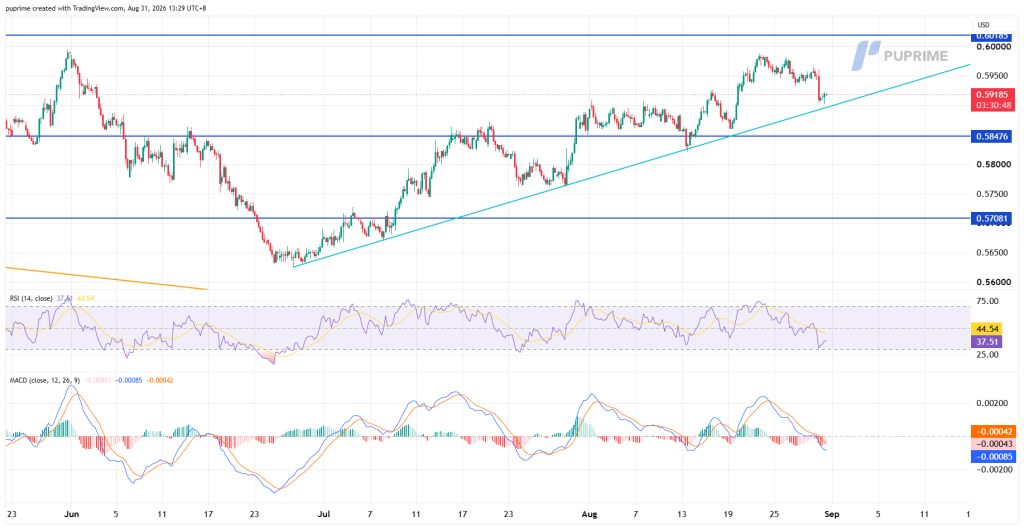The width and height of the screenshot is (1024, 526).
Task: Click the 0.59500 price axis tick
Action: pyautogui.click(x=991, y=76)
